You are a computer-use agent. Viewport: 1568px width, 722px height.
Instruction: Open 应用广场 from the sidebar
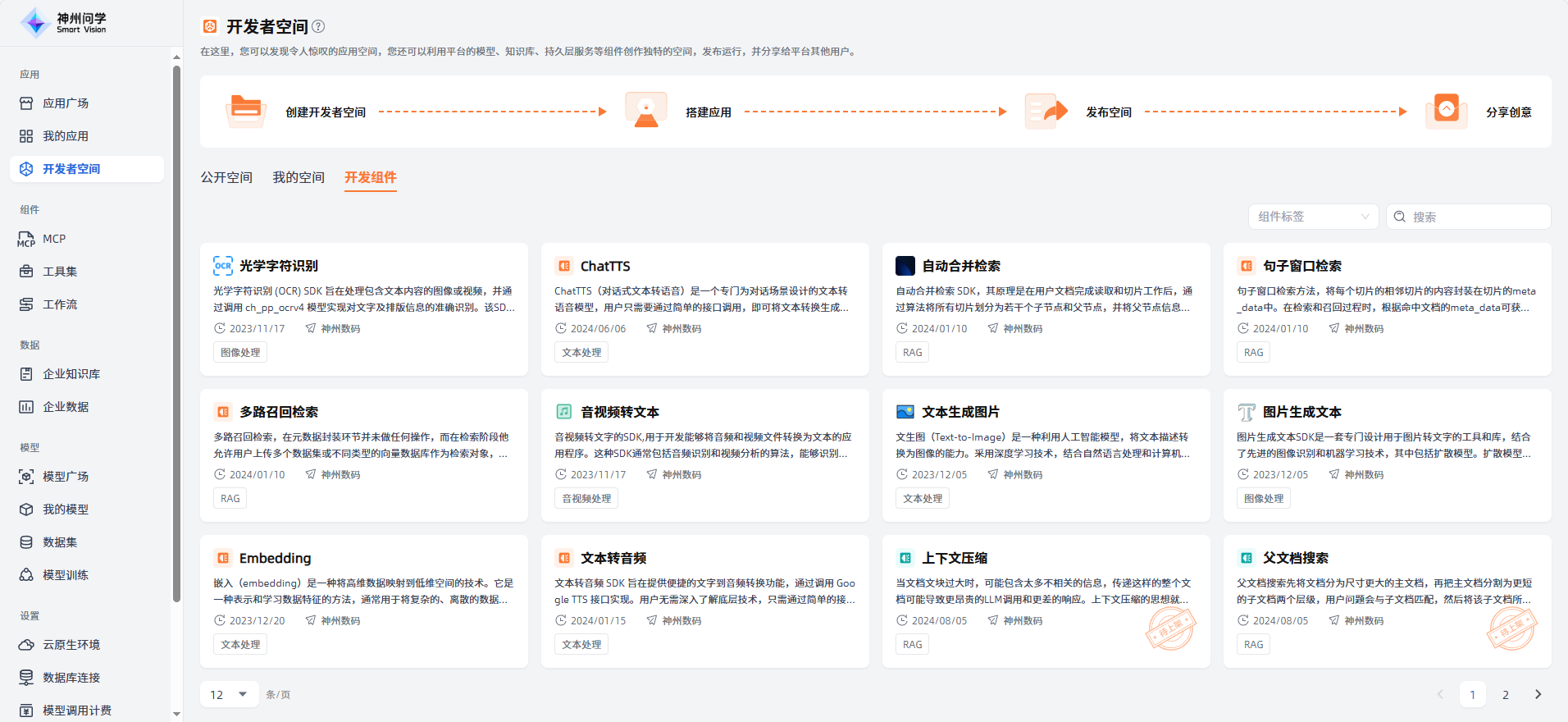point(66,103)
